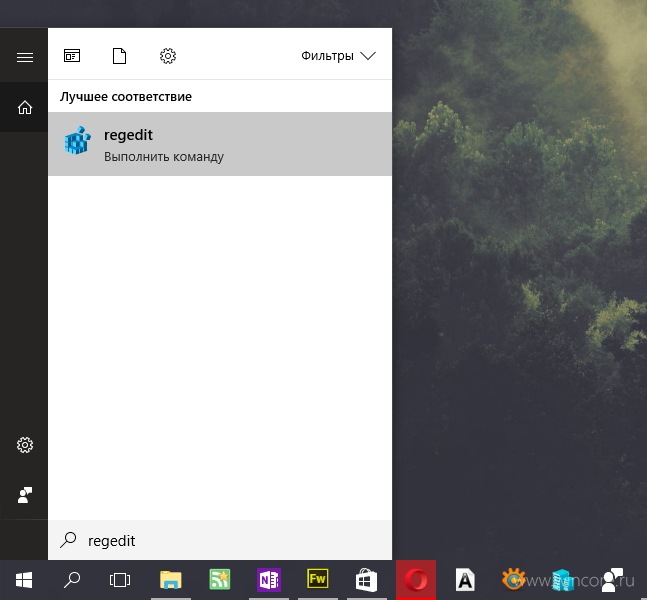Open the people icon on taskbar
The width and height of the screenshot is (647, 600).
coord(613,579)
